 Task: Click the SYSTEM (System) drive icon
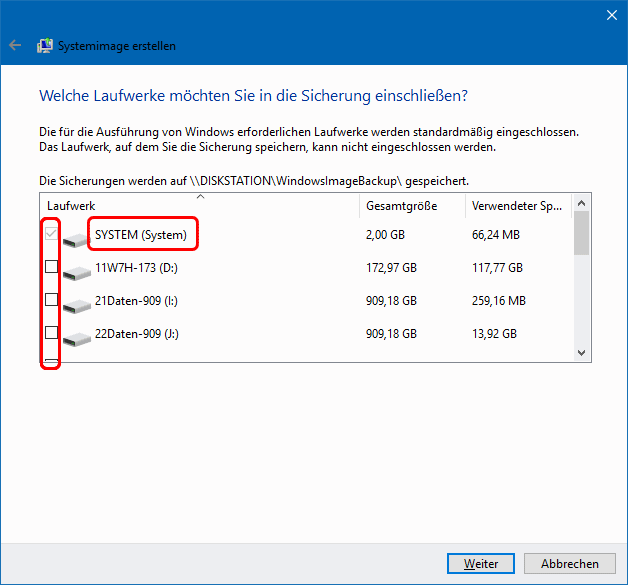click(x=76, y=240)
